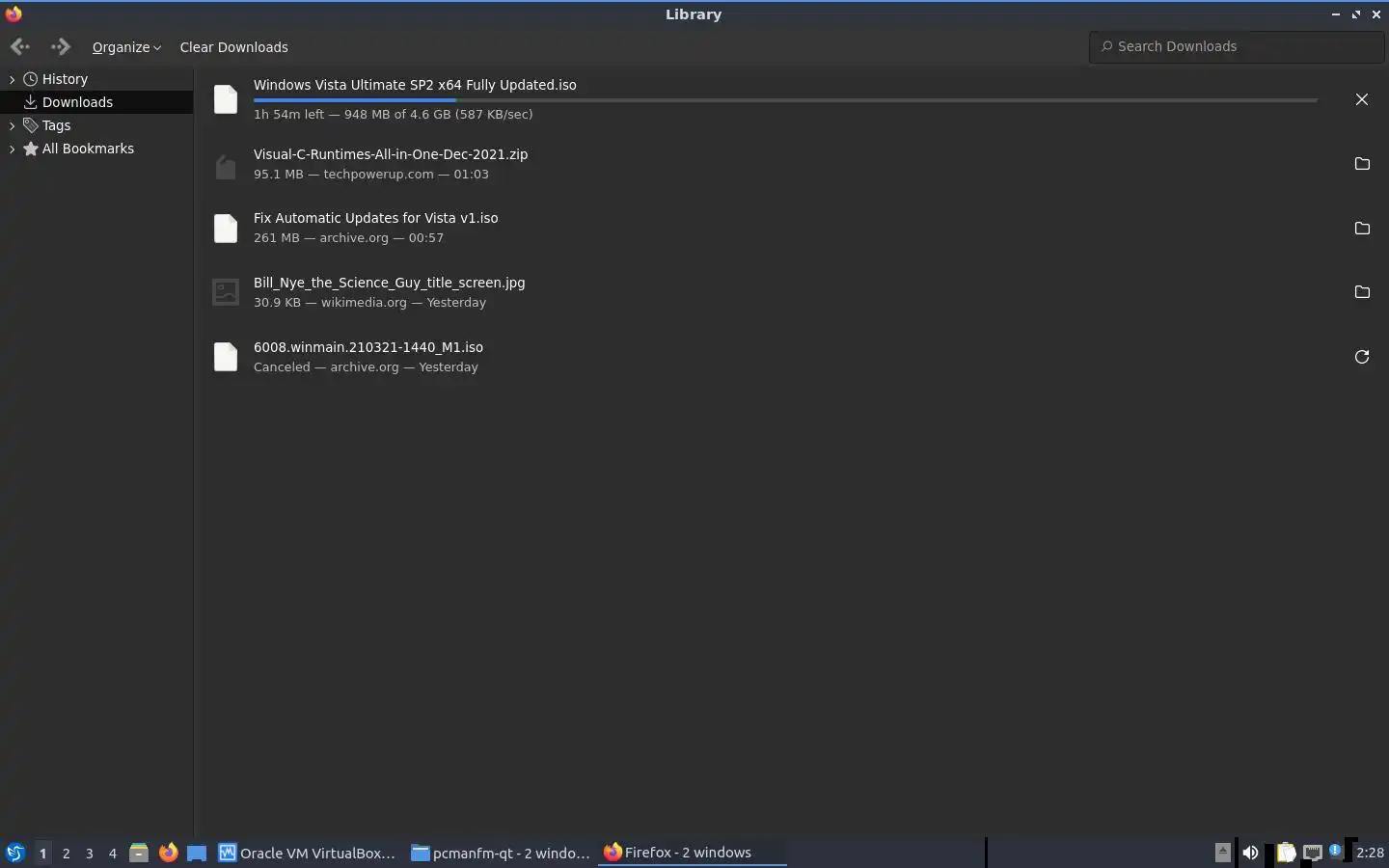Select 6008.winmain.210321-1440_M1.iso entry
Screen dimensions: 1389x868
(x=368, y=347)
